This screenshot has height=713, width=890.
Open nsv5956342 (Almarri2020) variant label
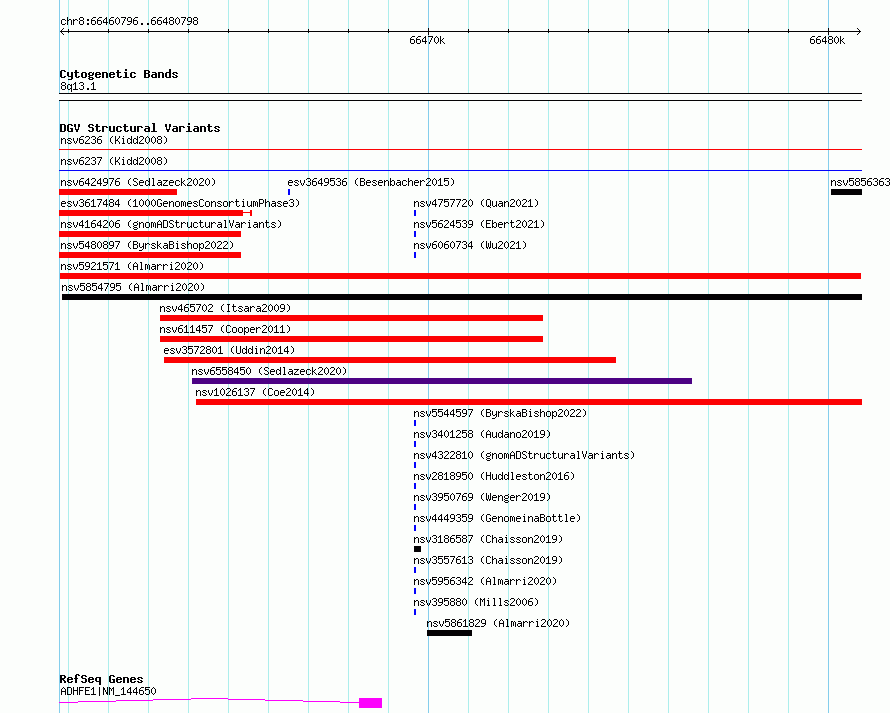coord(485,581)
